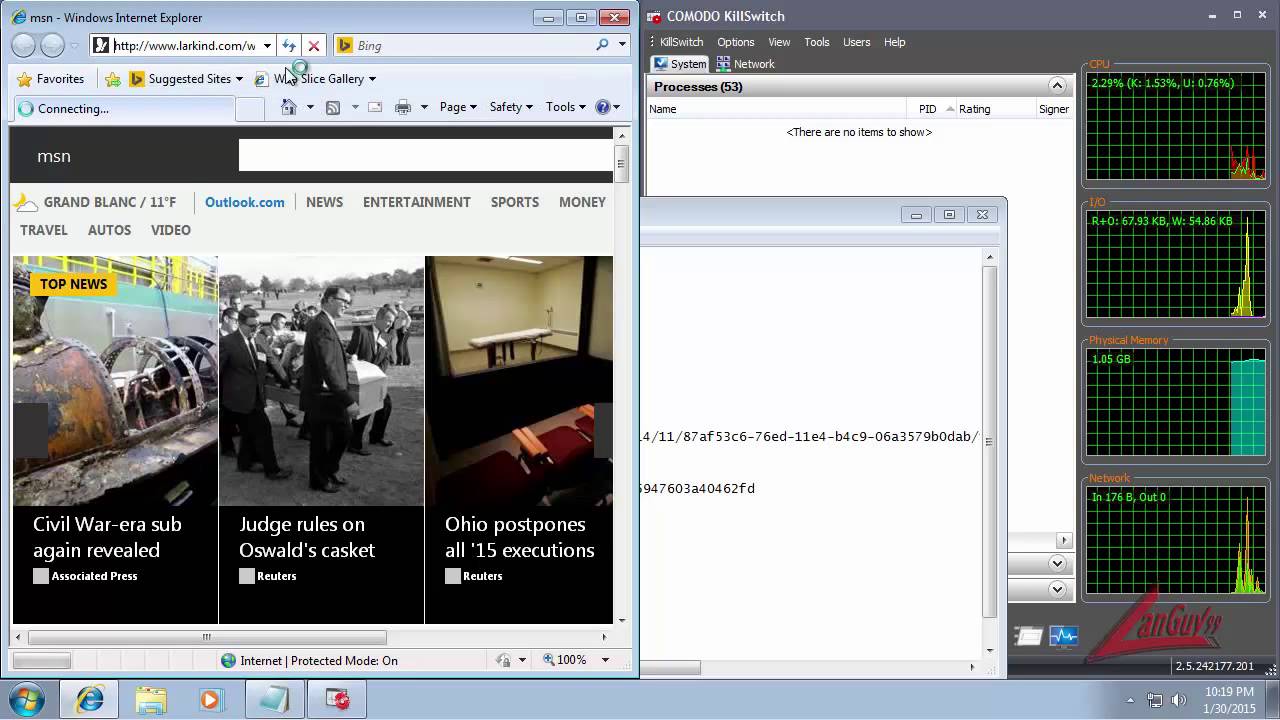
Task: Open the Tools menu in KillSwitch menu bar
Action: click(x=817, y=42)
